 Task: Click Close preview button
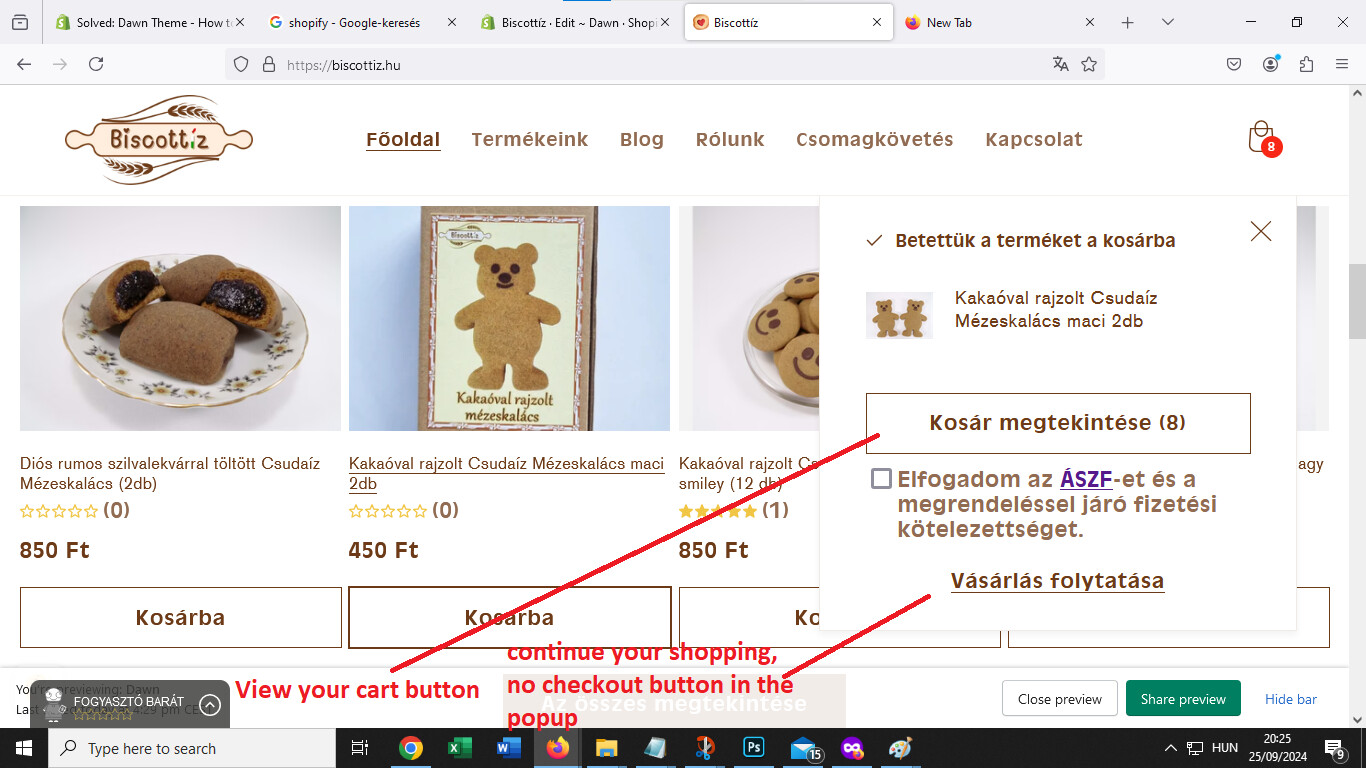tap(1060, 699)
